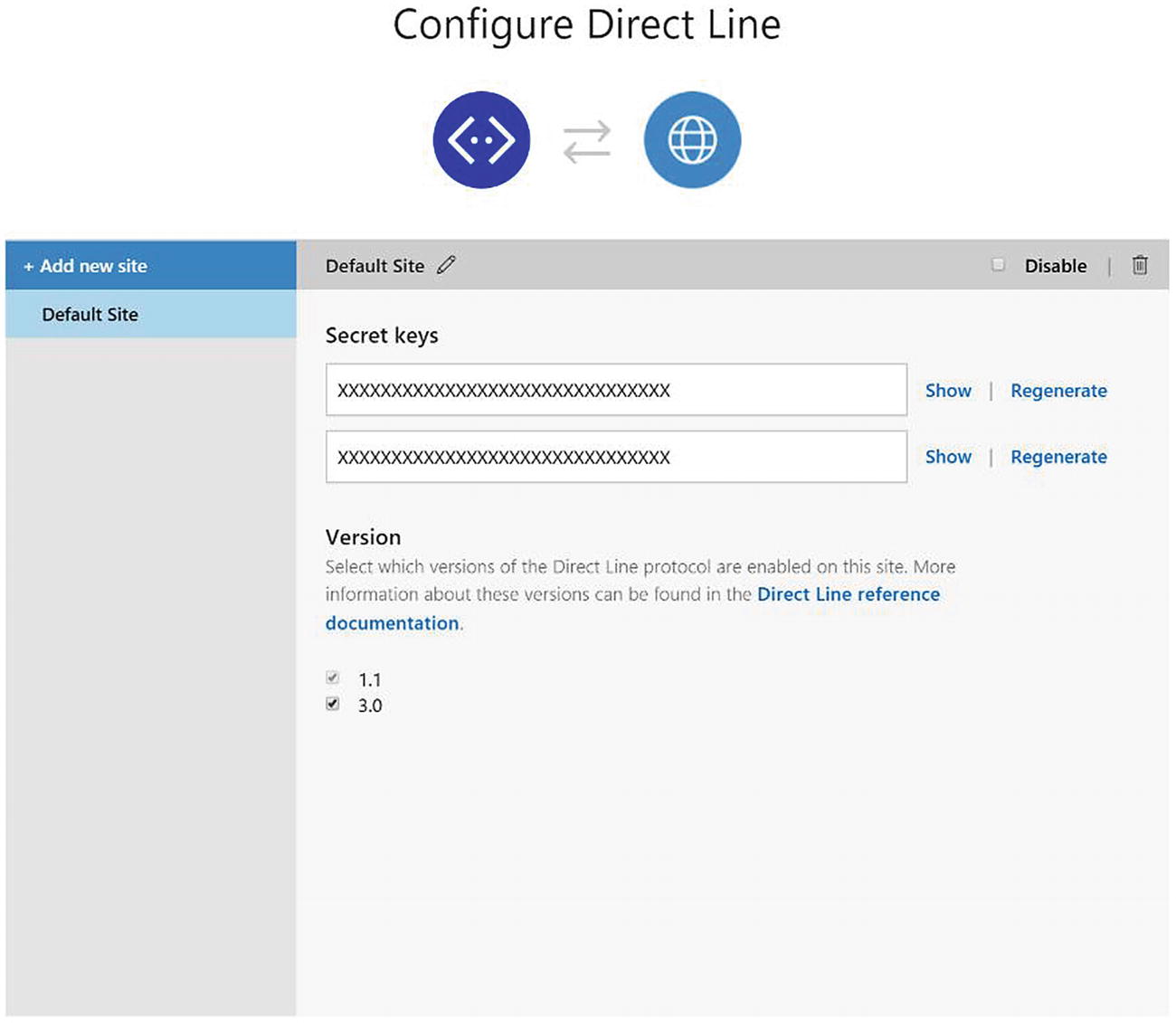This screenshot has height=1023, width=1176.
Task: Regenerate the first secret key
Action: point(1058,391)
